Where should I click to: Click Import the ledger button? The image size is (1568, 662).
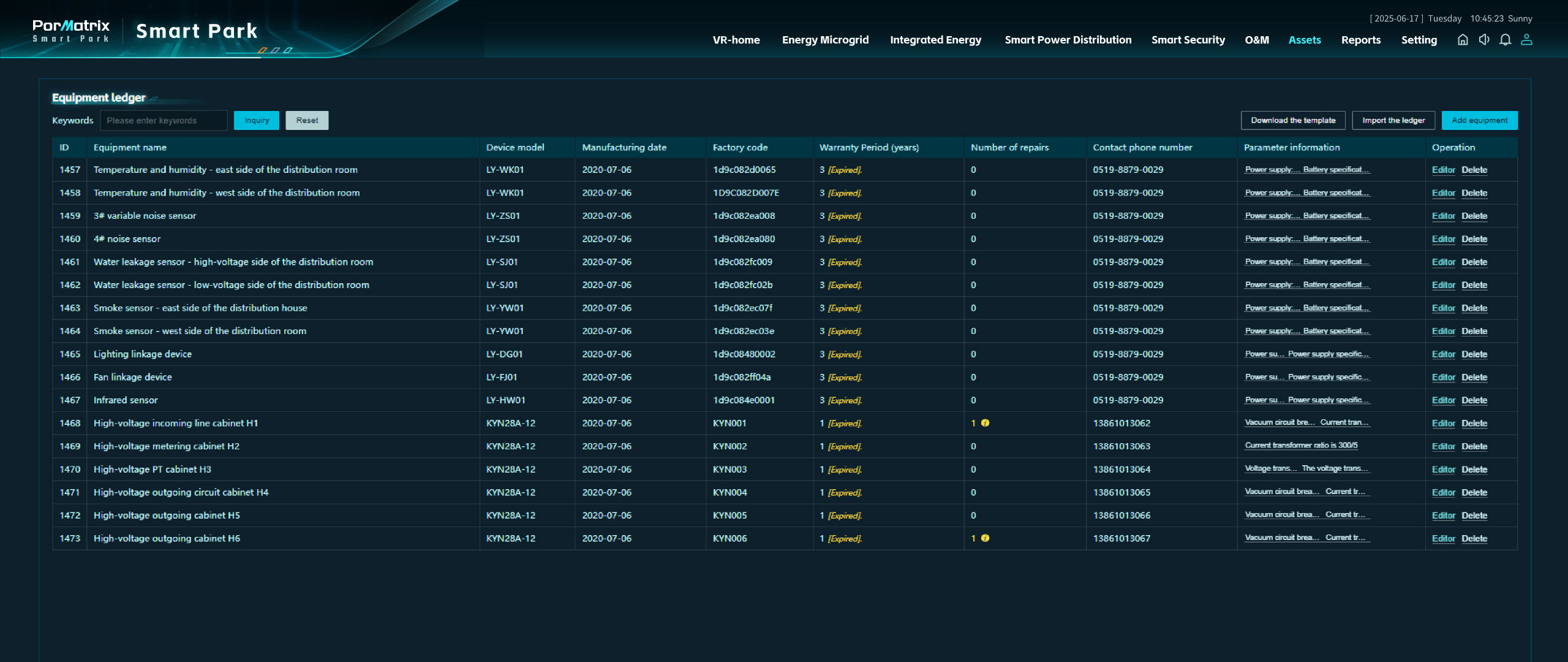click(1393, 120)
